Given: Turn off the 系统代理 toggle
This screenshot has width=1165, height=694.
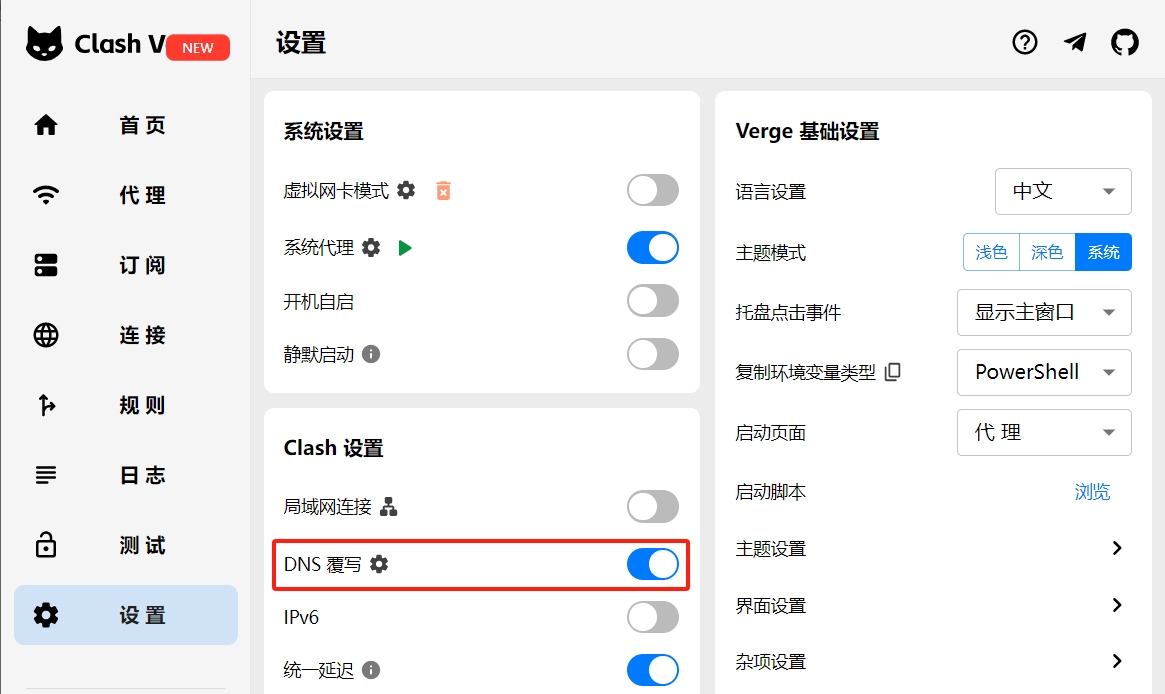Looking at the screenshot, I should coord(652,247).
